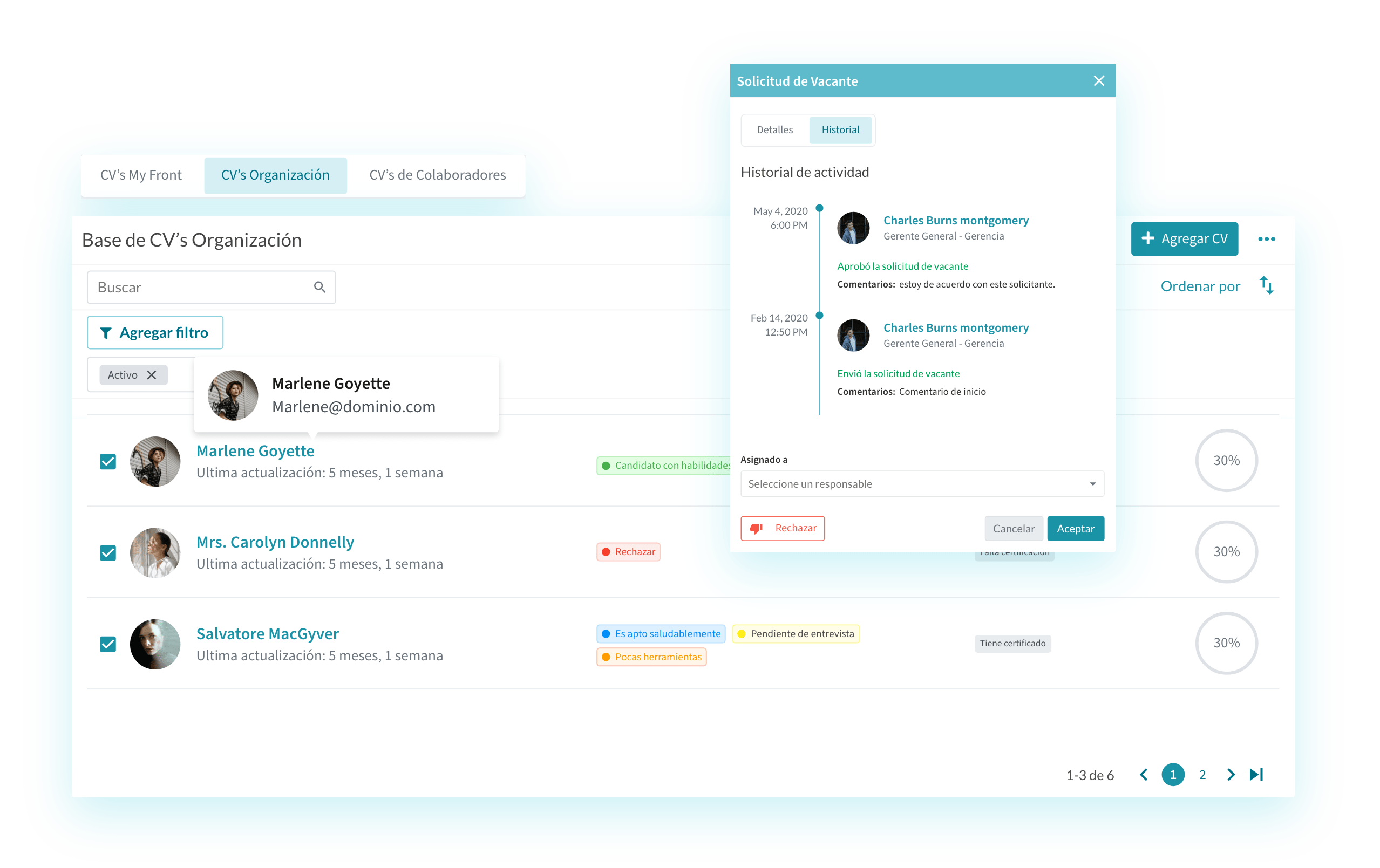Click the close X icon on modal
This screenshot has height=868, width=1380.
(x=1099, y=81)
